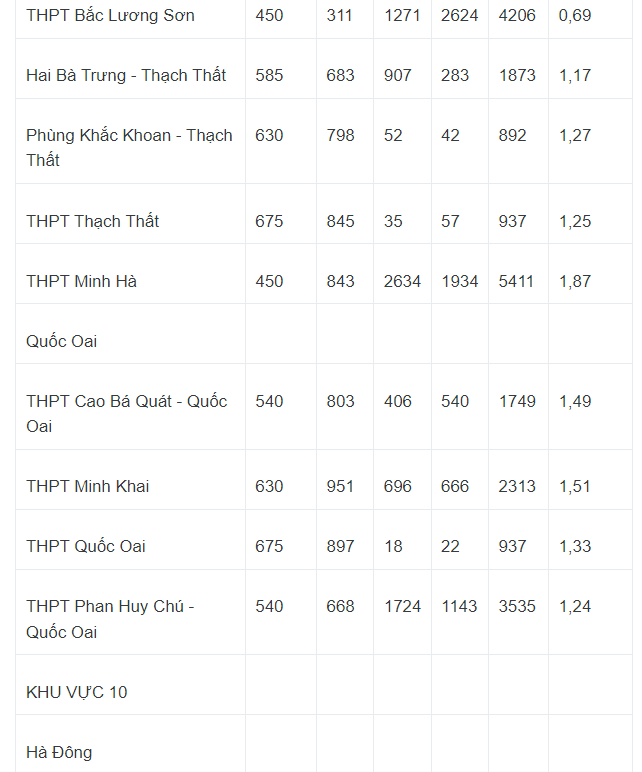The height and width of the screenshot is (772, 642).
Task: Click the 951 value in Minh Khai row
Action: (x=340, y=486)
